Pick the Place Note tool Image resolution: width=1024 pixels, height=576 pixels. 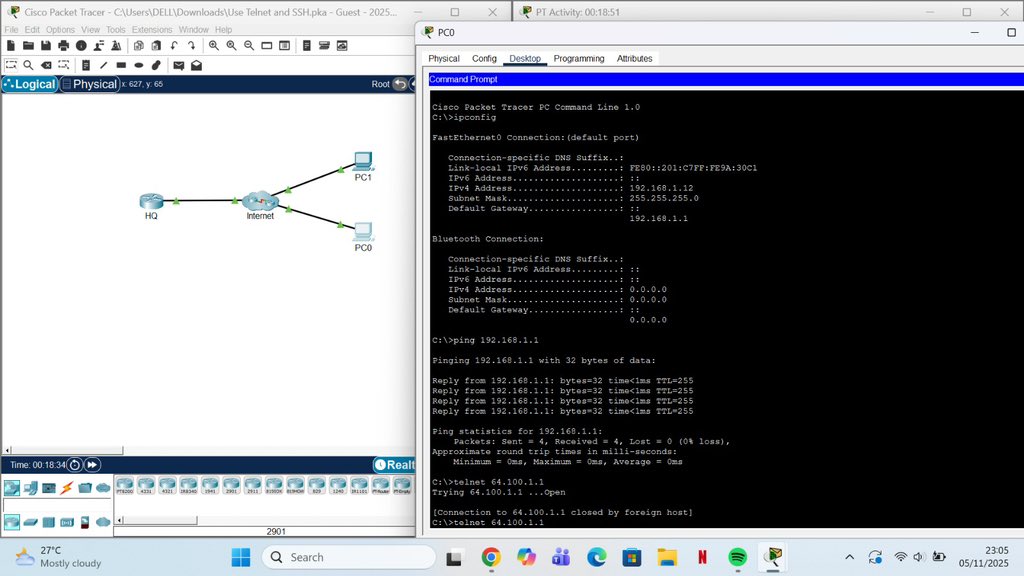(86, 65)
